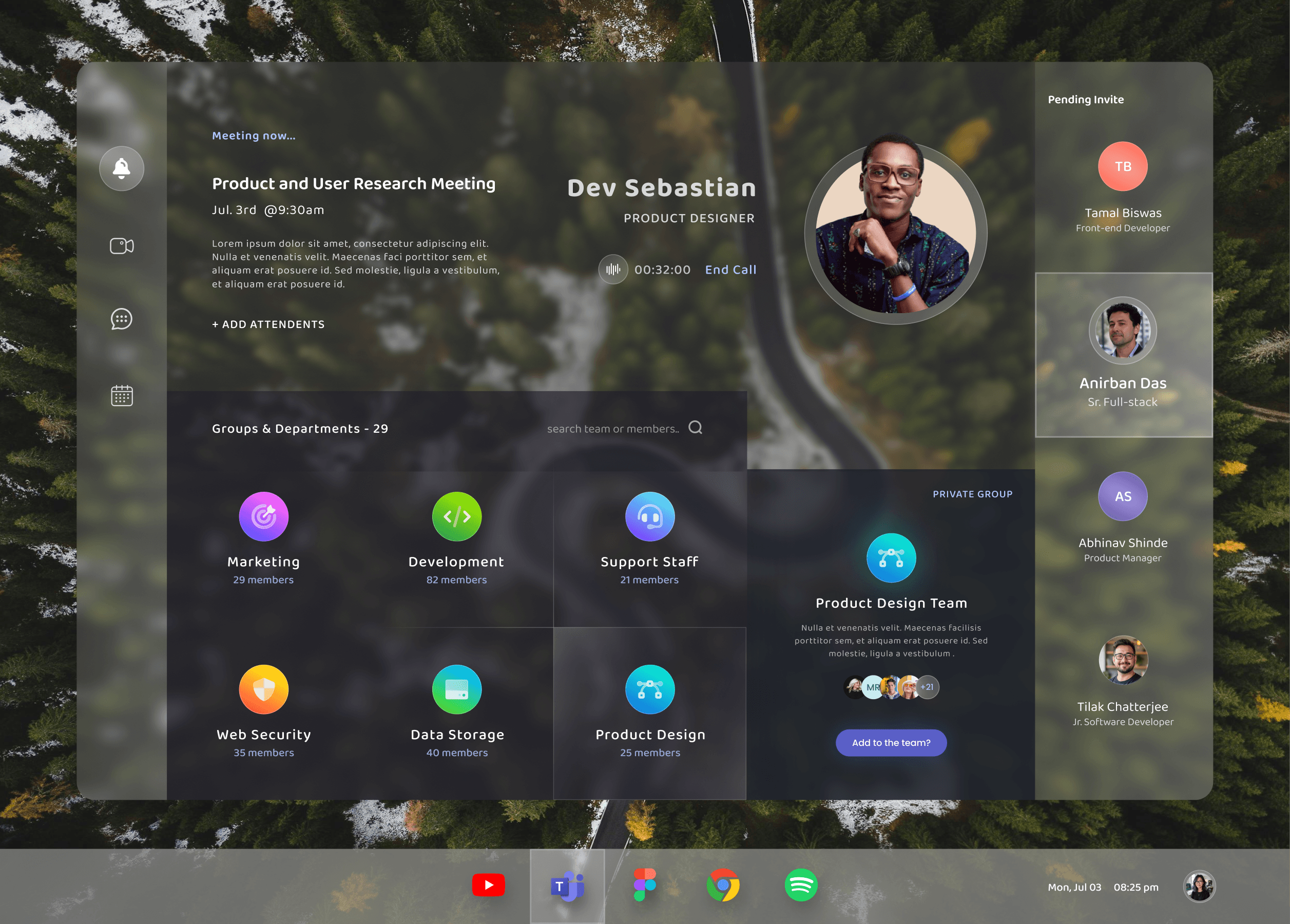Click the Anirban Das name
Viewport: 1290px width, 924px height.
coord(1123,383)
